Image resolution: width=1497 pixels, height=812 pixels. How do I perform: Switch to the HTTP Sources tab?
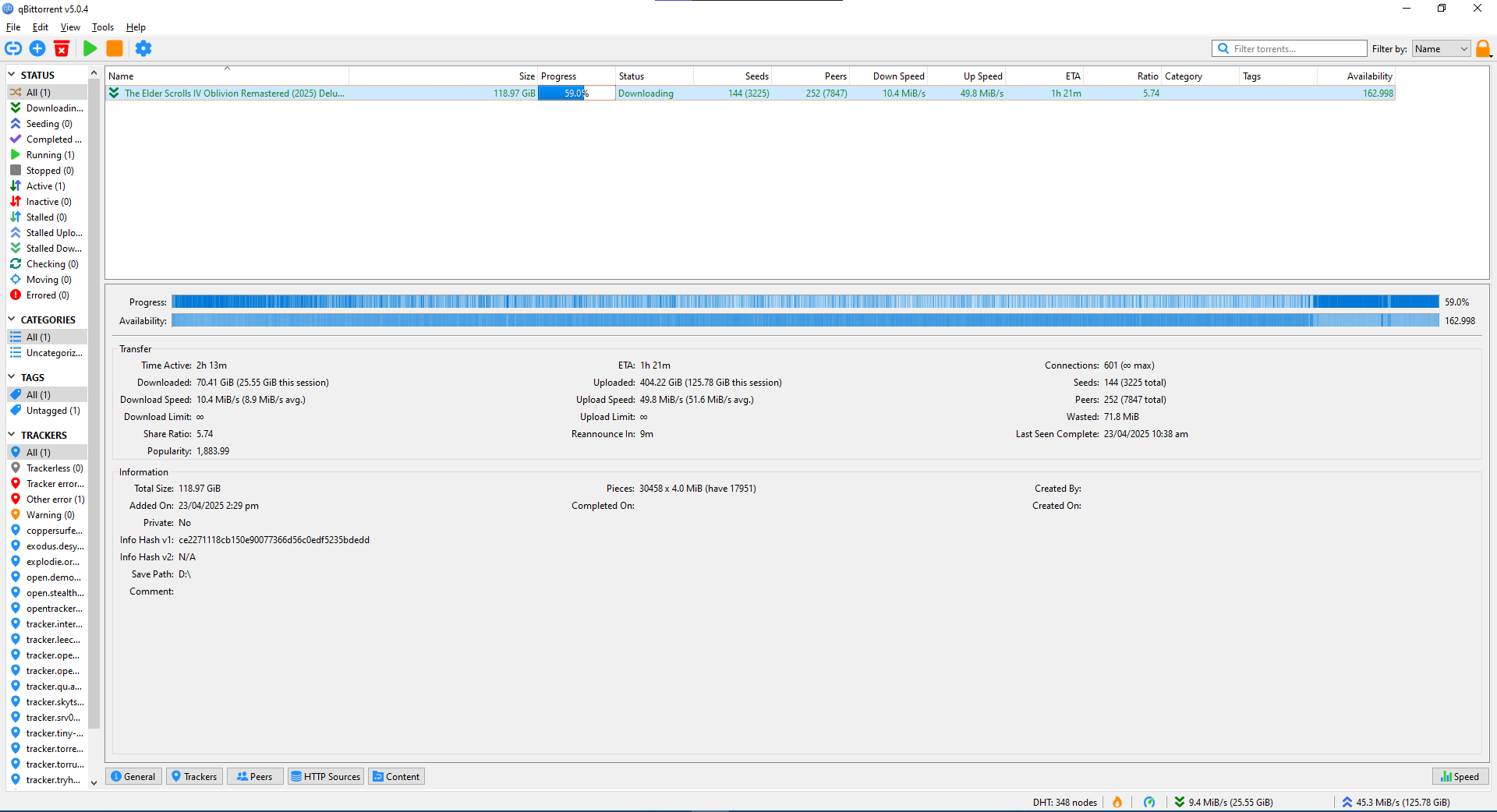click(326, 776)
